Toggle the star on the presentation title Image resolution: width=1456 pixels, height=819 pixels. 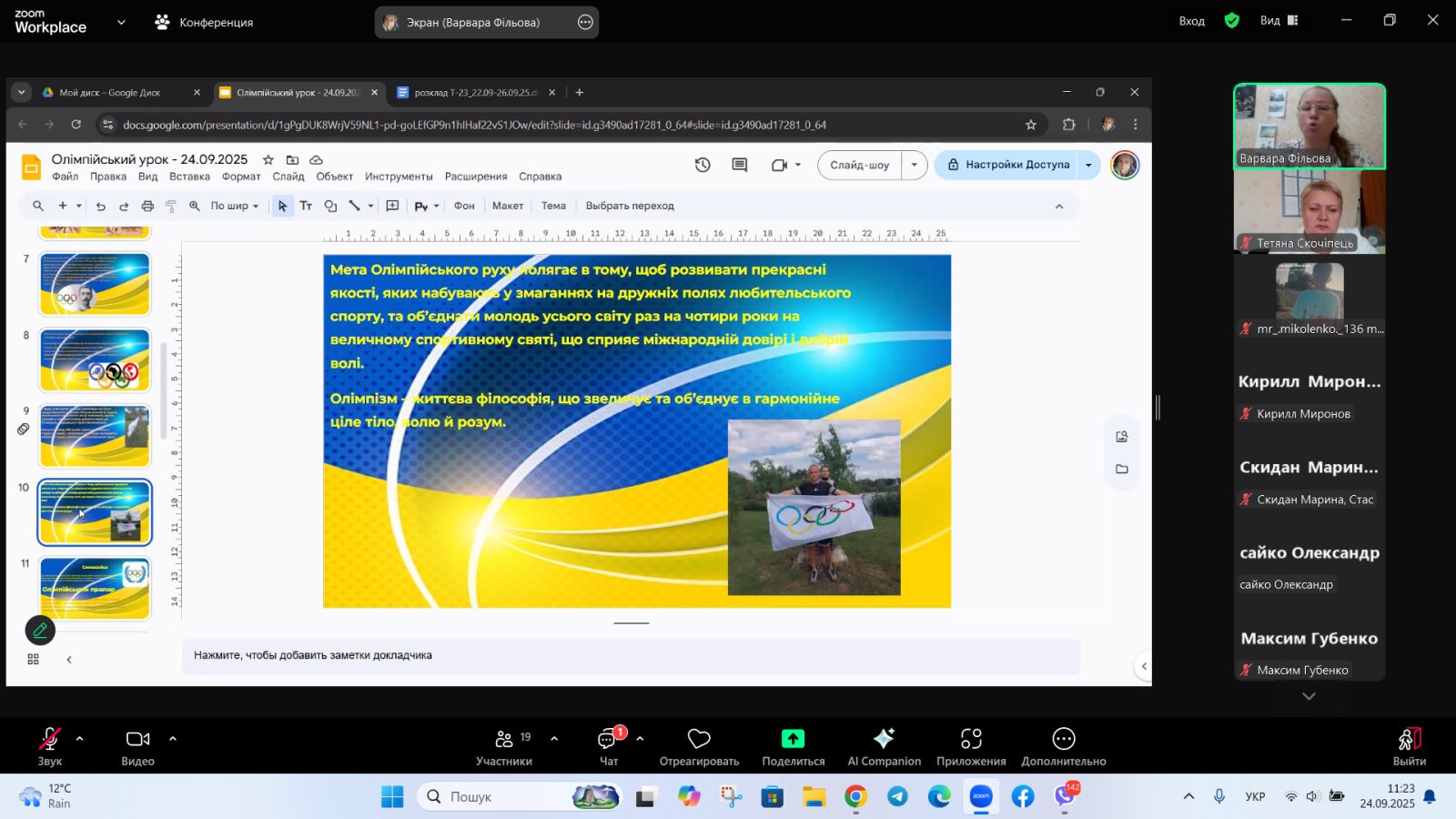click(x=268, y=159)
